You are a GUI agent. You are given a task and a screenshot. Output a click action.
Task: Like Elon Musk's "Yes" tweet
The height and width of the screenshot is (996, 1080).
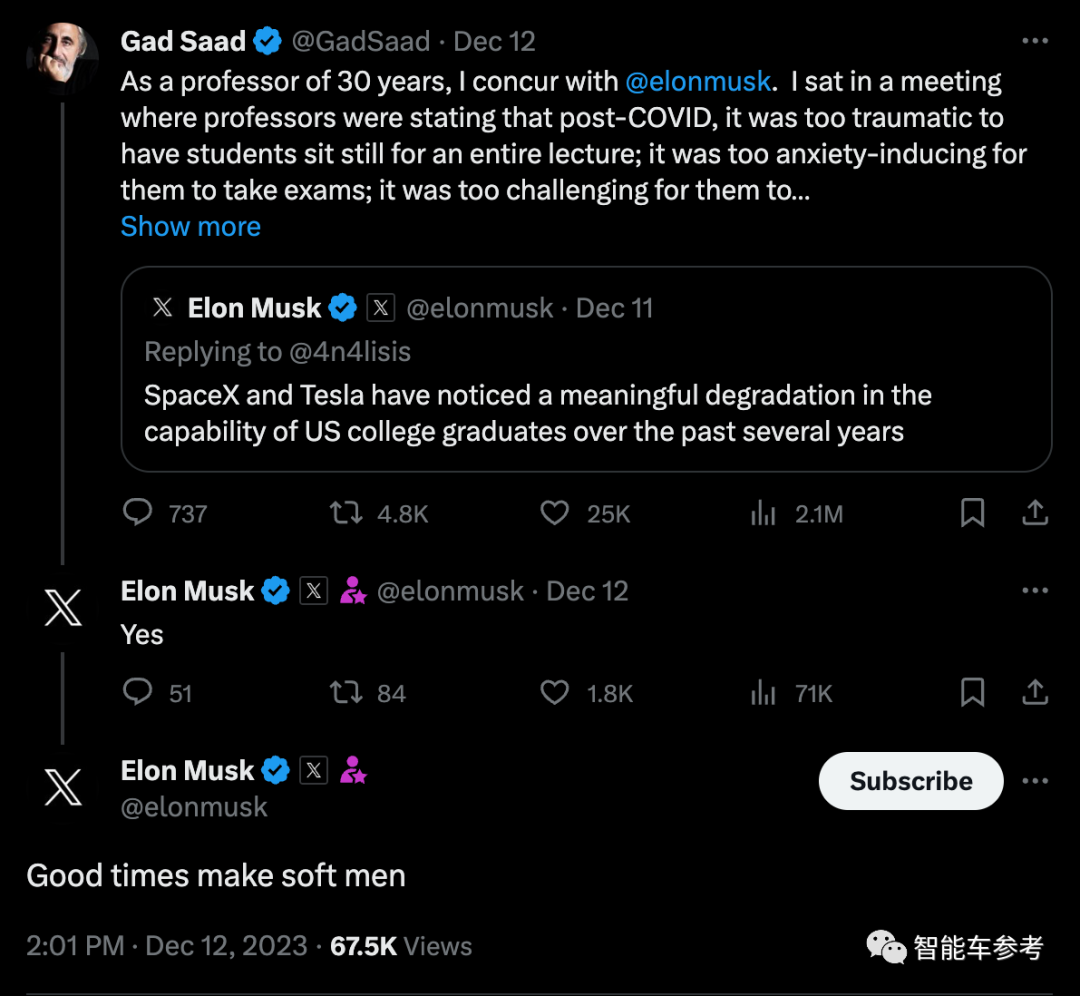point(554,692)
